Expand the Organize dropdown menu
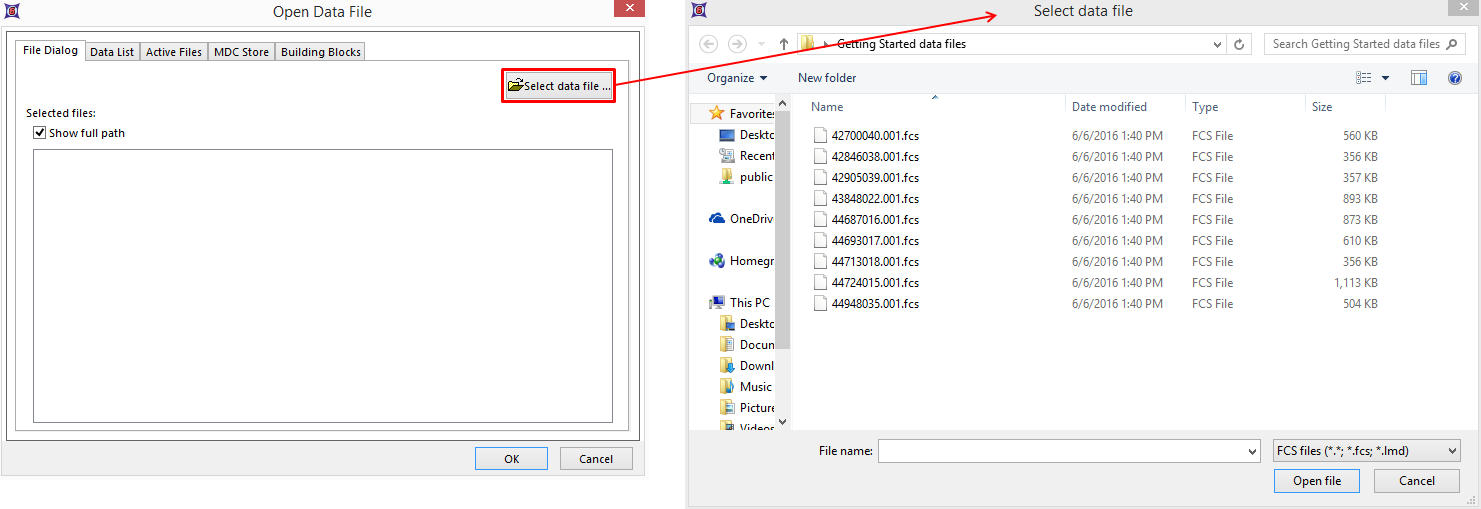Viewport: 1481px width, 509px height. (x=737, y=78)
